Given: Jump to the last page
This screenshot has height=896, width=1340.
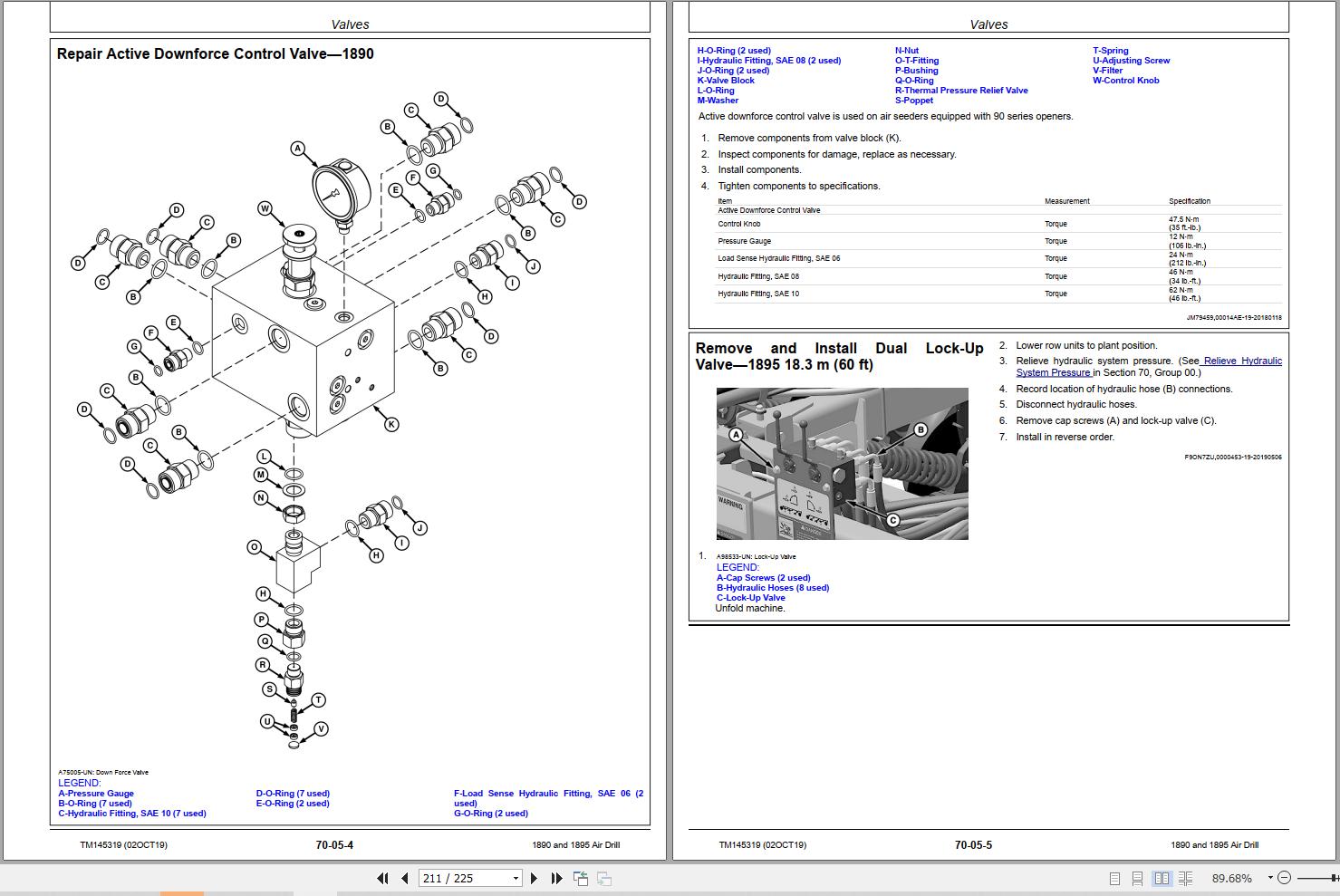Looking at the screenshot, I should pos(555,878).
